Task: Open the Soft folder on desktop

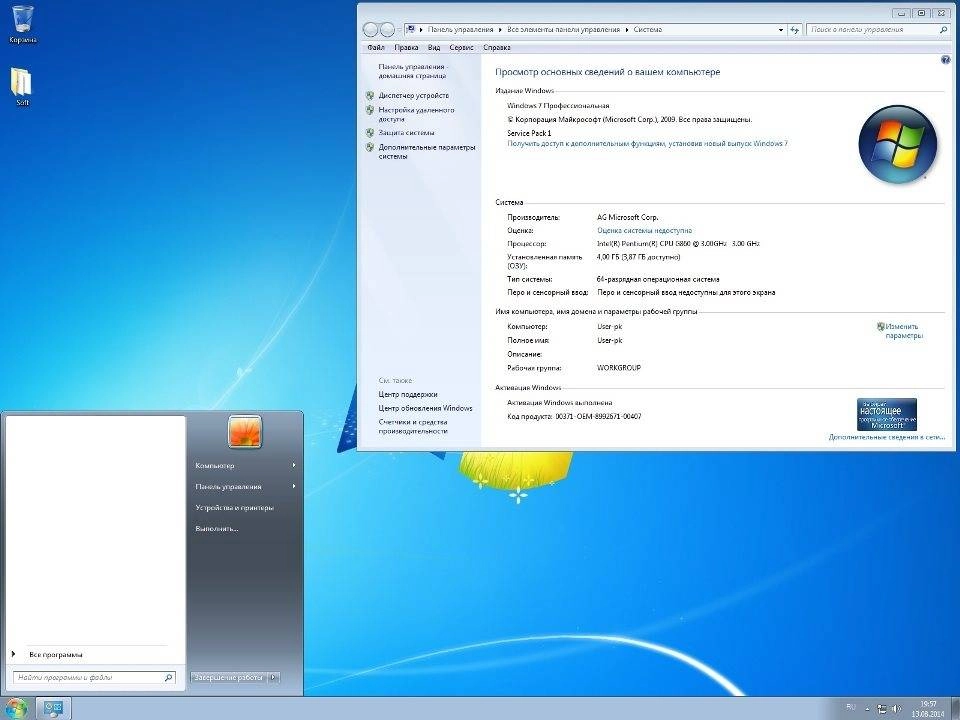Action: click(x=22, y=86)
